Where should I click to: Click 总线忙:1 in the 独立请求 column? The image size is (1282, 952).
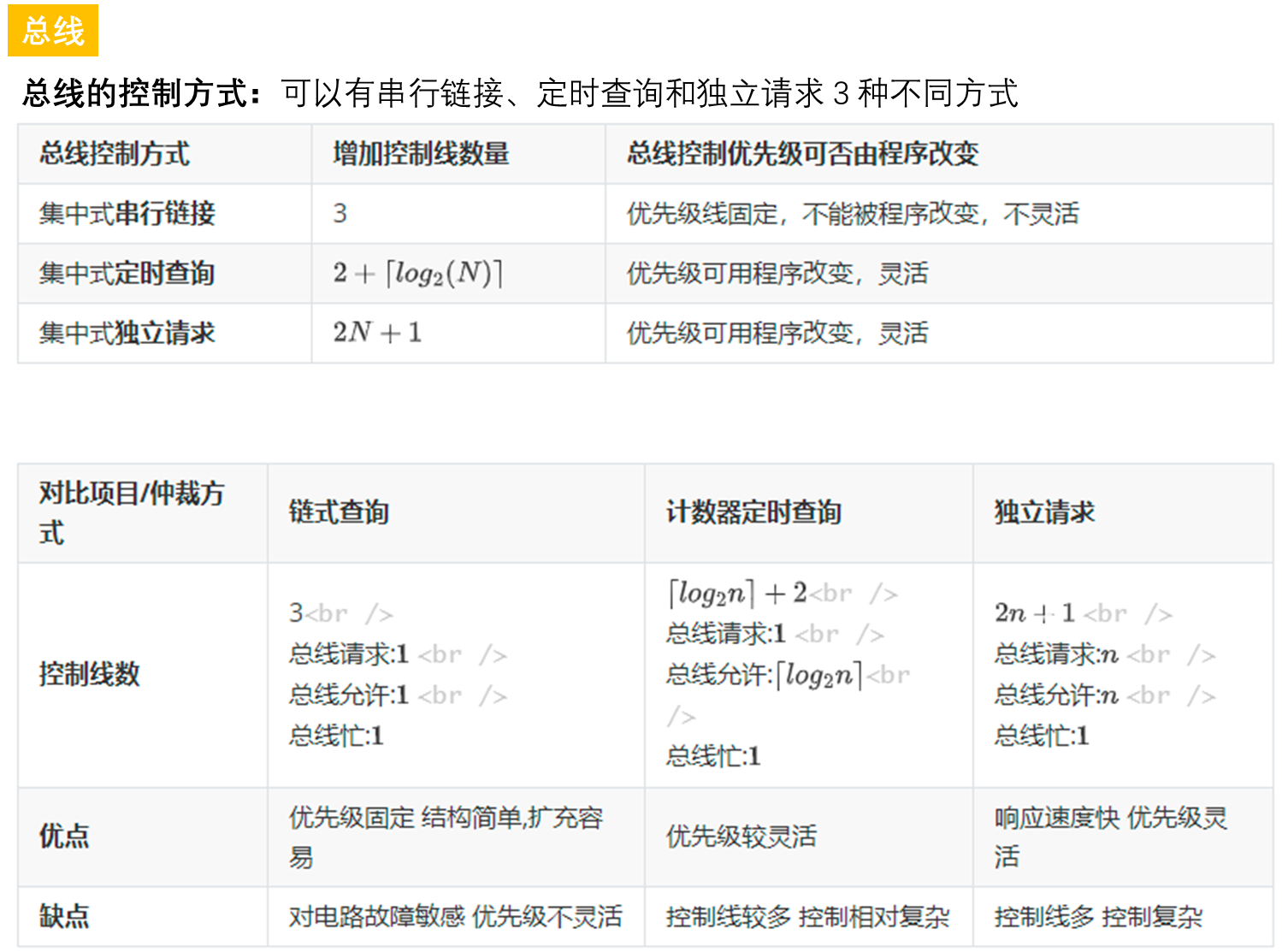click(1041, 736)
